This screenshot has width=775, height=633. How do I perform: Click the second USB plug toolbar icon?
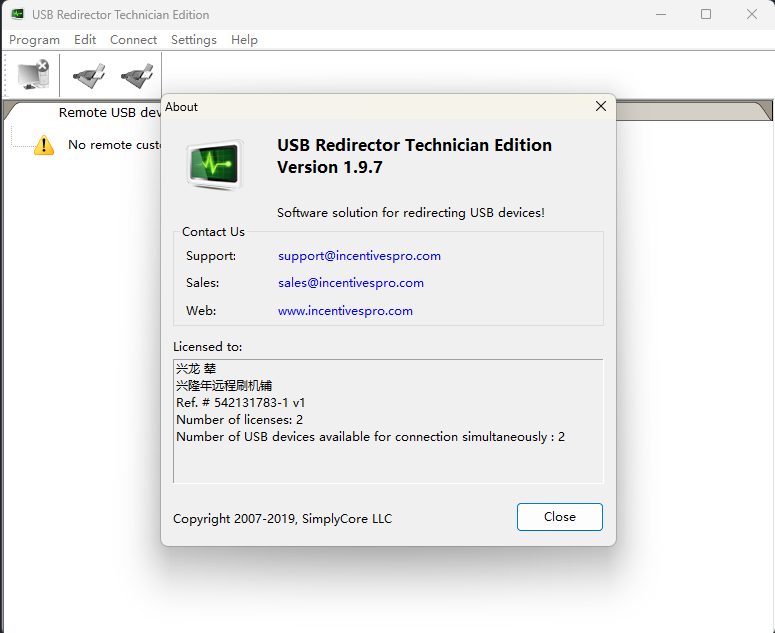pos(137,76)
